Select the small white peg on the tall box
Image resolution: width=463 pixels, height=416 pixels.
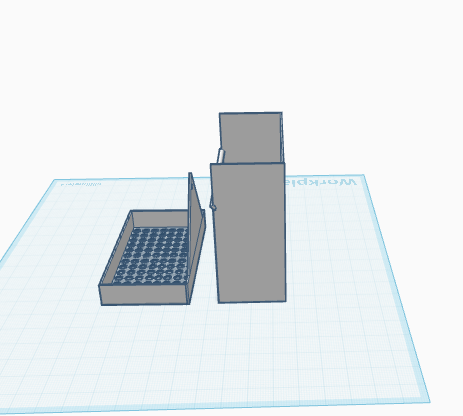pyautogui.click(x=221, y=156)
